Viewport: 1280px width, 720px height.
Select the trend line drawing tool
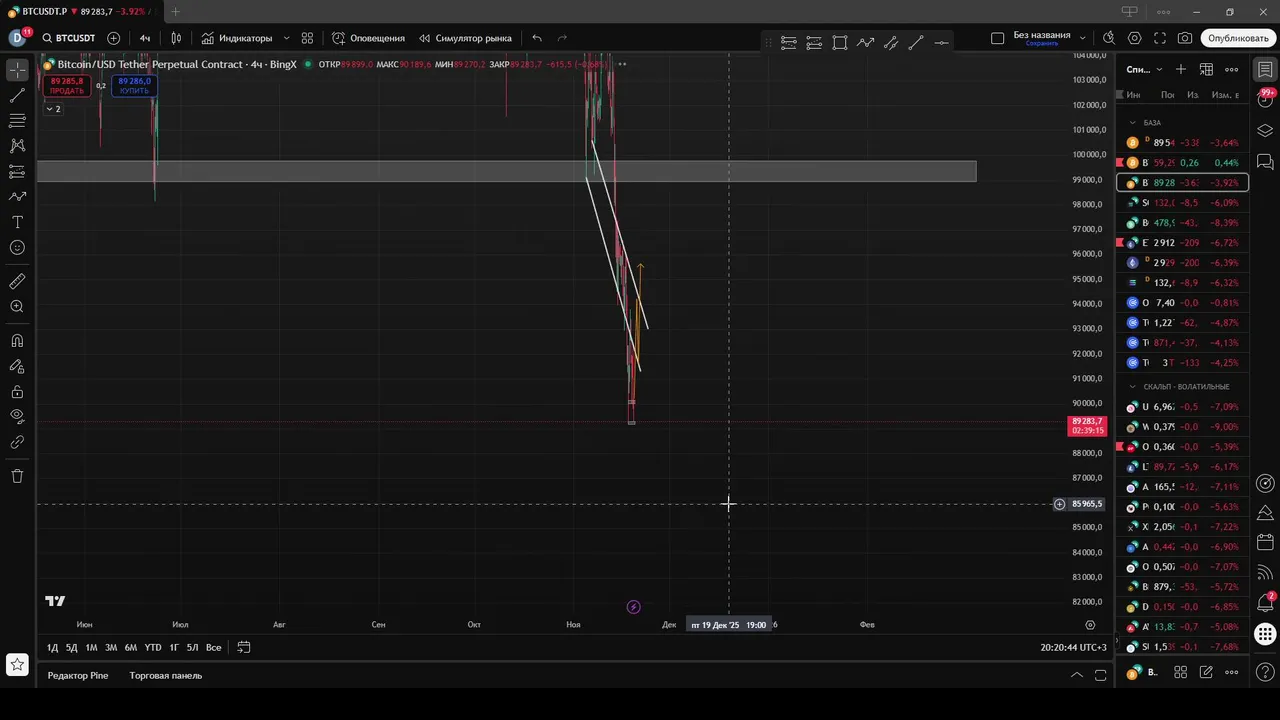tap(17, 96)
